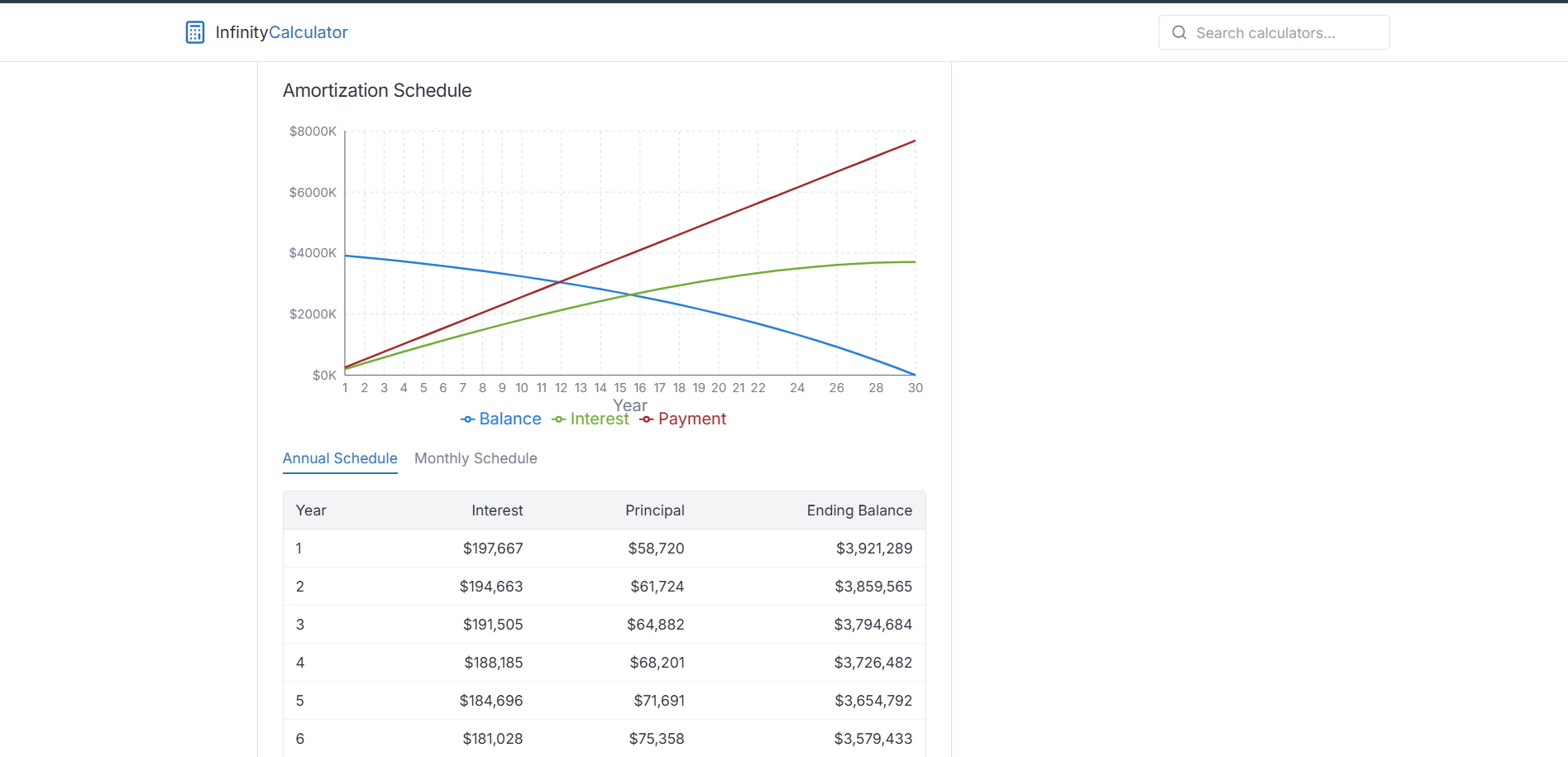Click the Search calculators input field
Viewport: 1568px width, 757px height.
tap(1274, 32)
